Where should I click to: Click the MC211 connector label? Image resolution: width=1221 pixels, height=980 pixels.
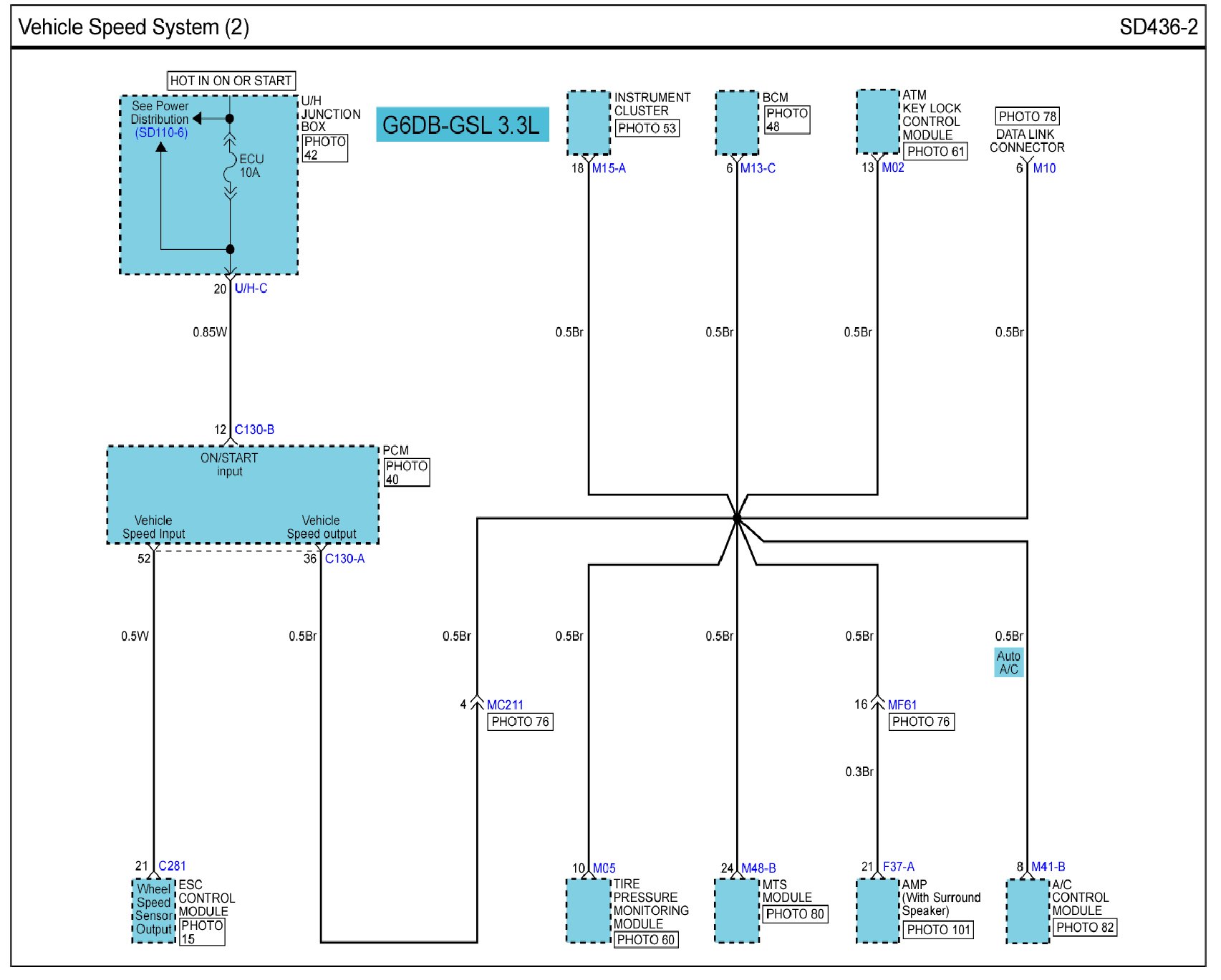[505, 705]
